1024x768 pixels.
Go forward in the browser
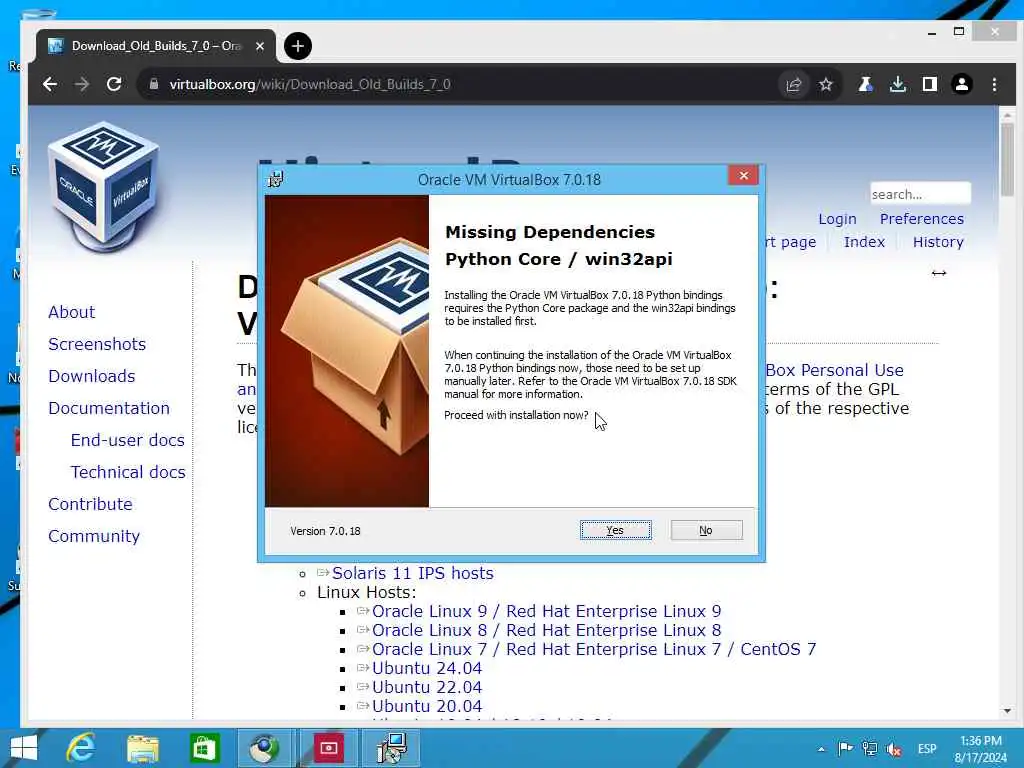coord(82,84)
